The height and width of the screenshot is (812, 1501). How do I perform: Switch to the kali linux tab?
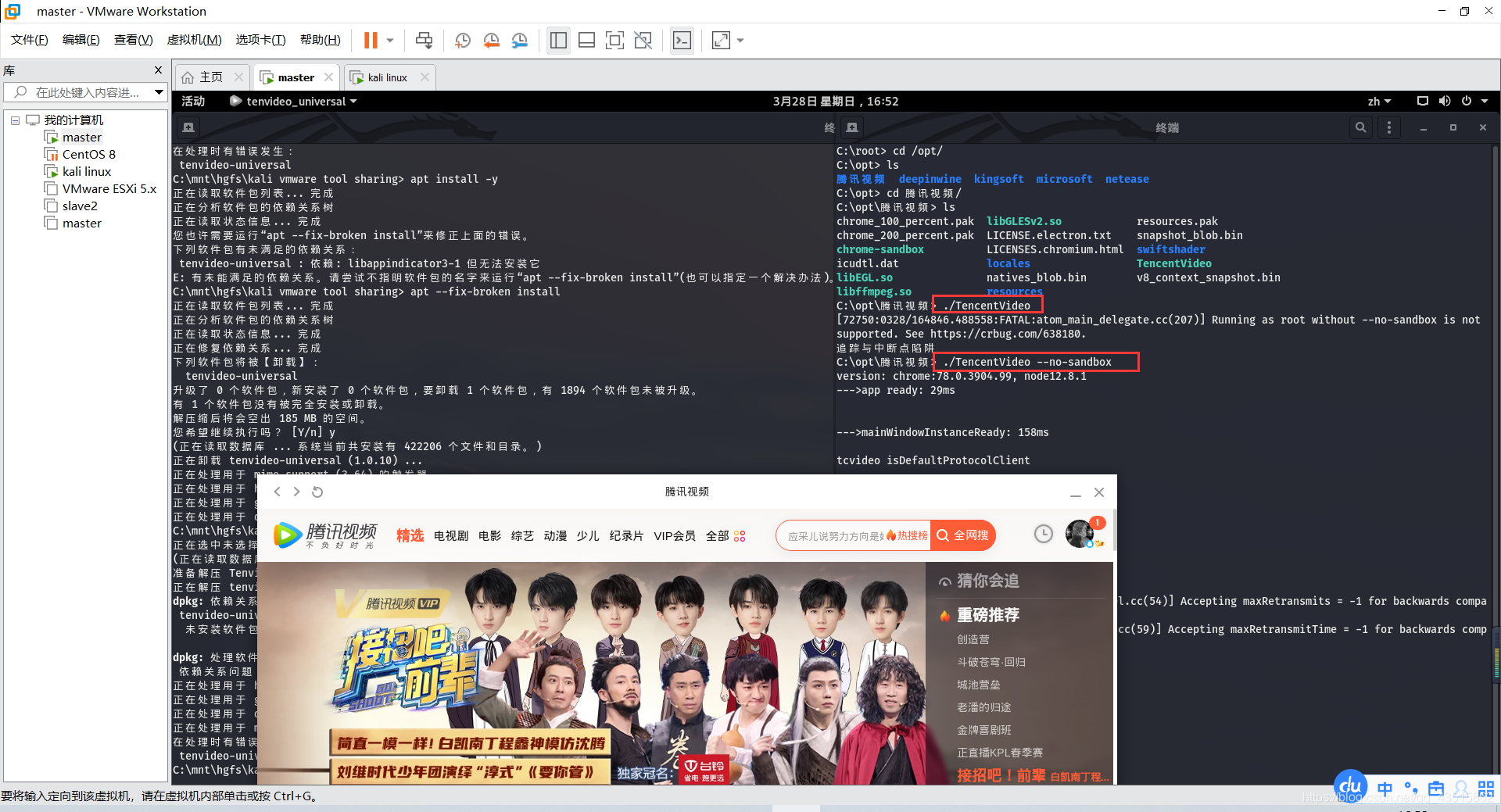coord(388,77)
